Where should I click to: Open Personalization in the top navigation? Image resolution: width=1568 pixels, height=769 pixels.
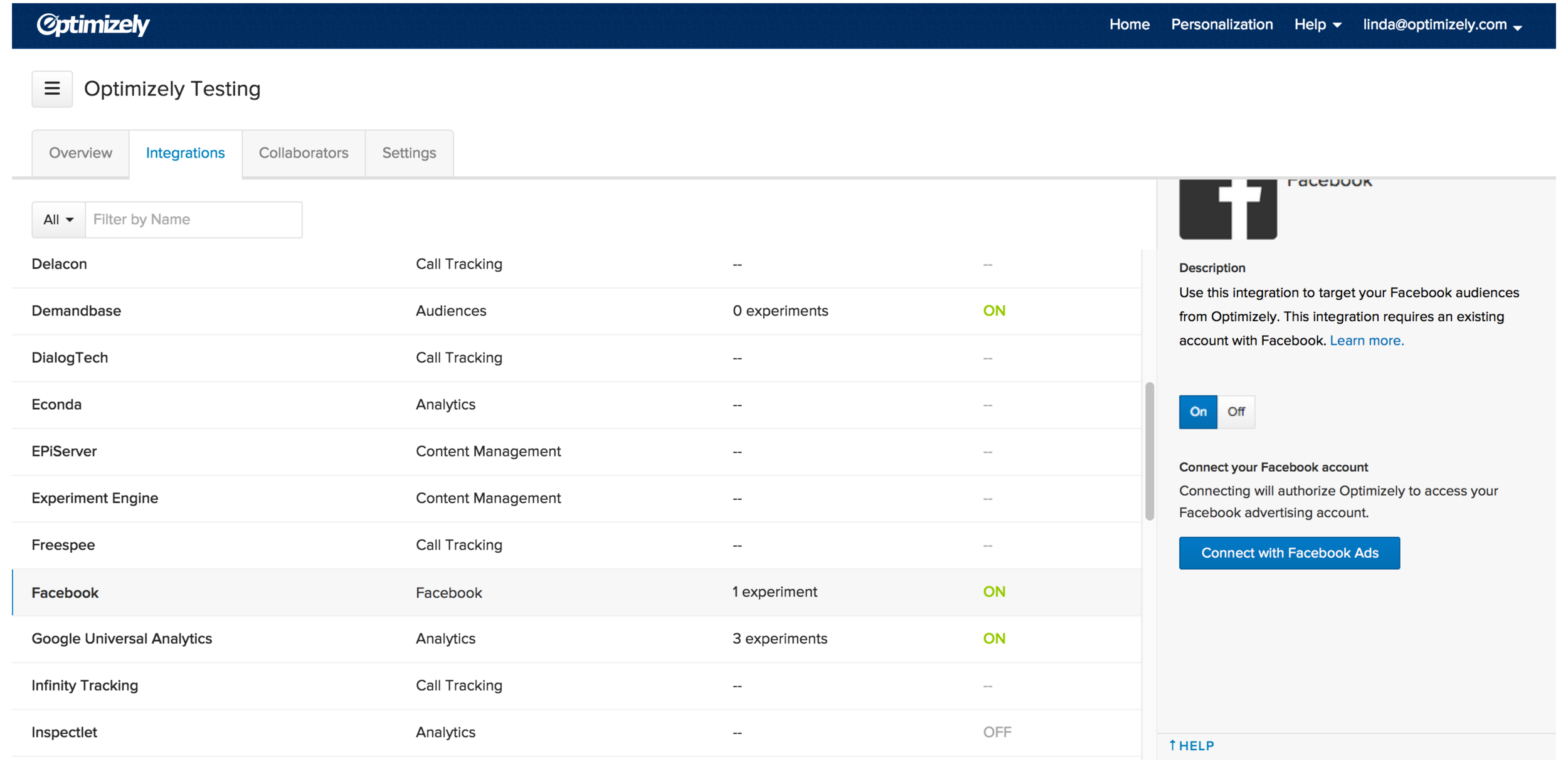(1221, 25)
